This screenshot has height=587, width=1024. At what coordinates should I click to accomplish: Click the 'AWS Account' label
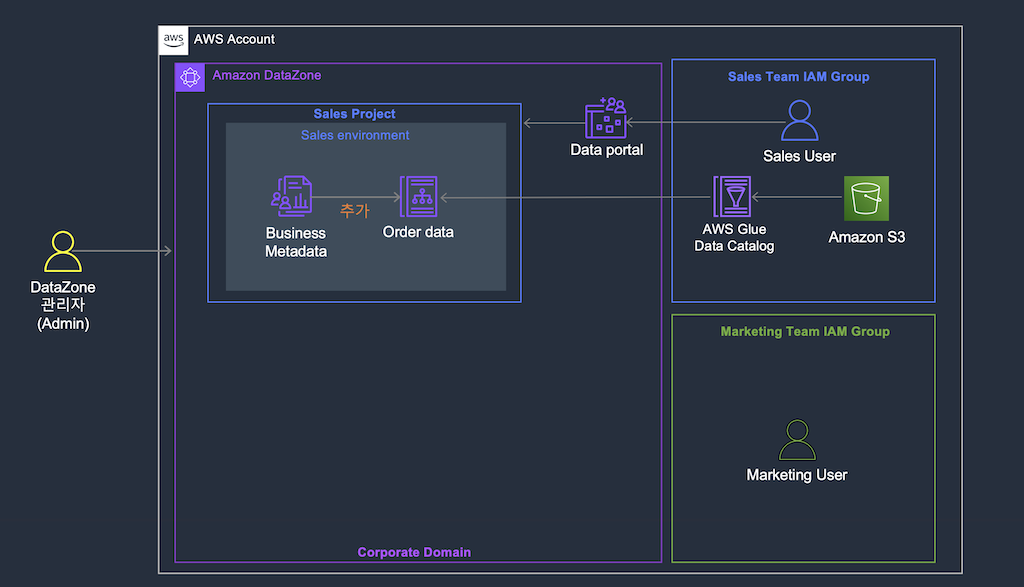234,39
